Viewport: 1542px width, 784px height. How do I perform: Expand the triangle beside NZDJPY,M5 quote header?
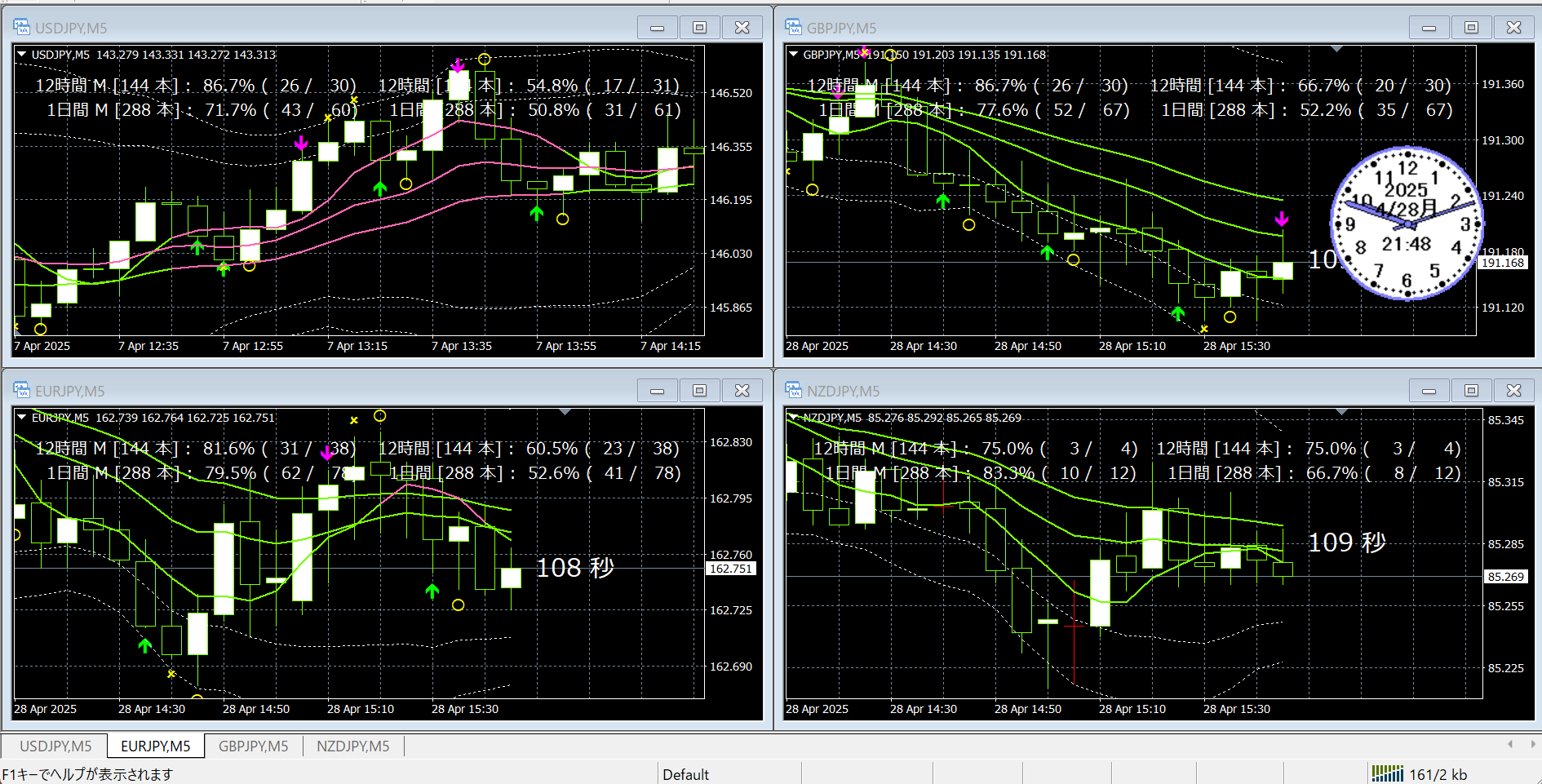coord(793,418)
